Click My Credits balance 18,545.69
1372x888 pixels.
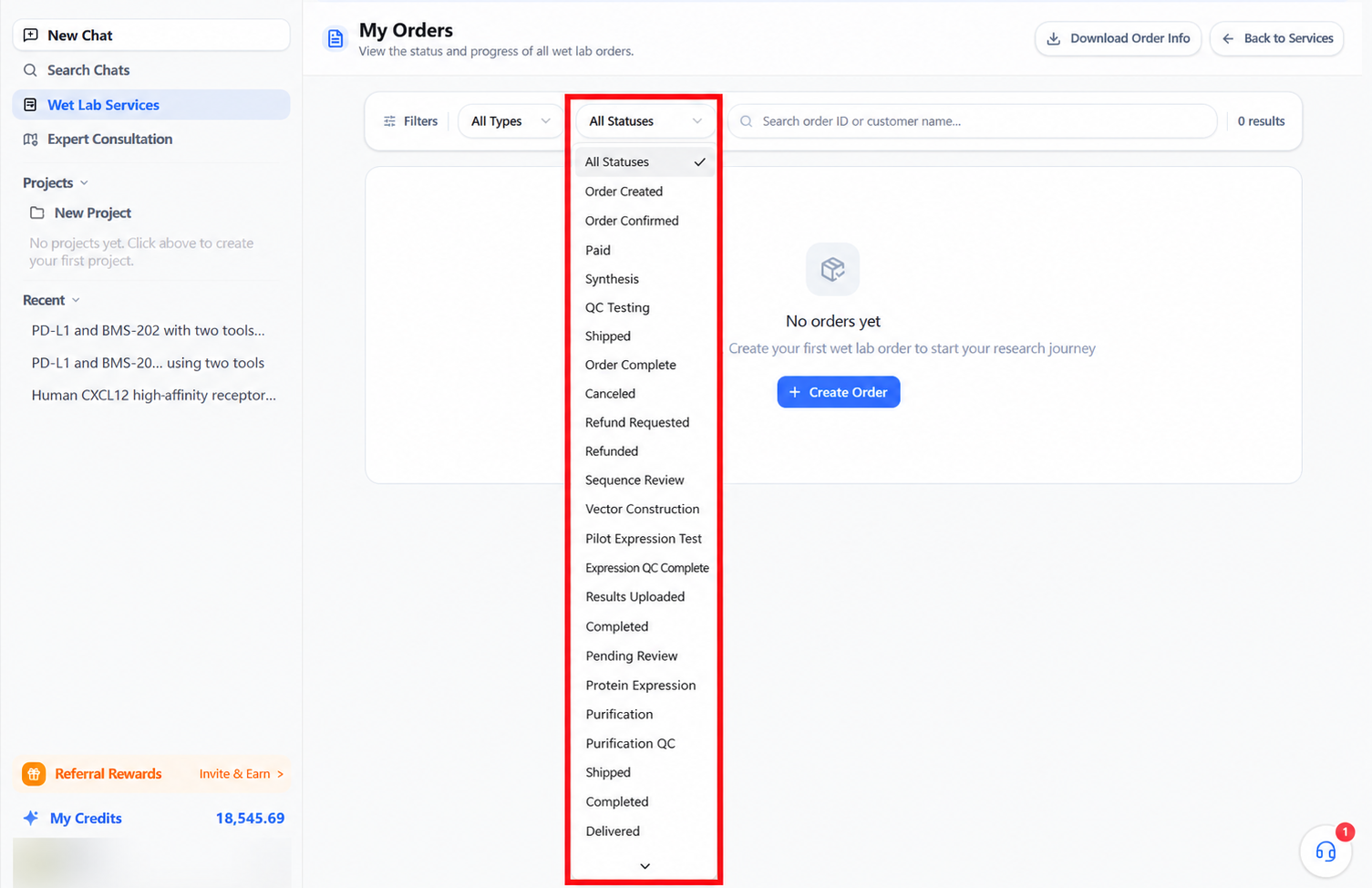pos(250,819)
